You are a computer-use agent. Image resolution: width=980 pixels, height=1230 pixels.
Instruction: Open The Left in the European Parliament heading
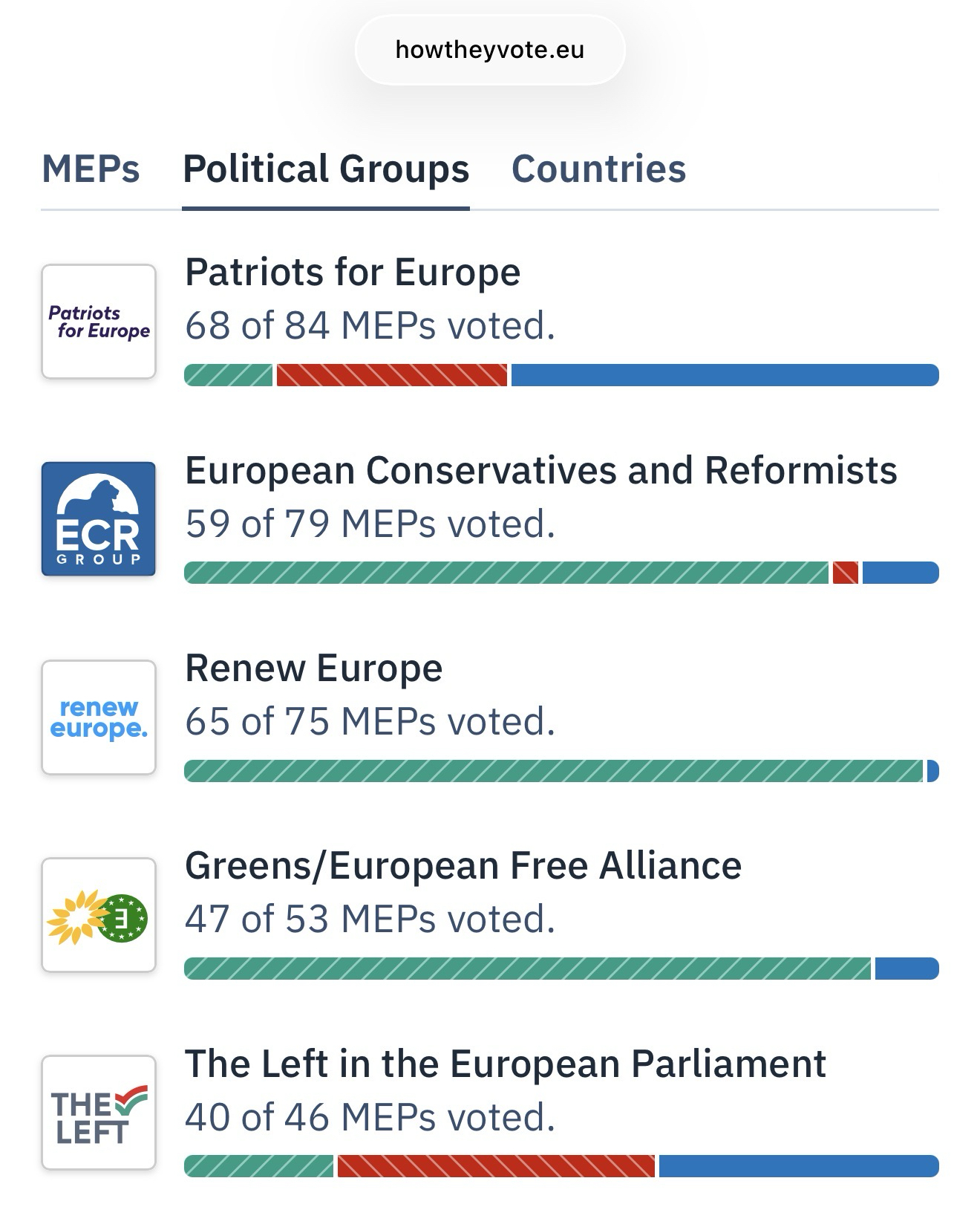505,1064
